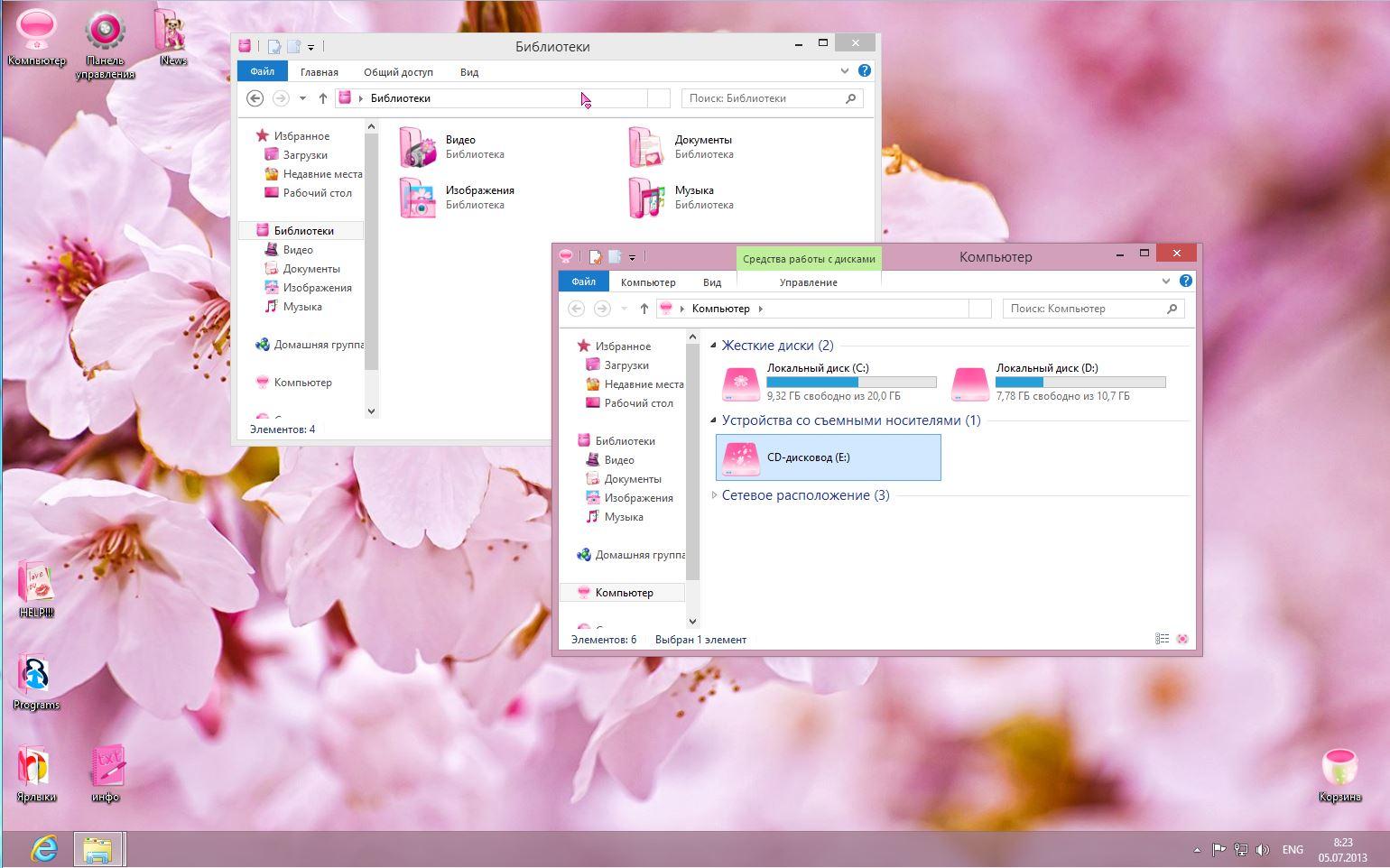Viewport: 1390px width, 868px height.
Task: Expand the Сетевое расположение group
Action: click(714, 495)
